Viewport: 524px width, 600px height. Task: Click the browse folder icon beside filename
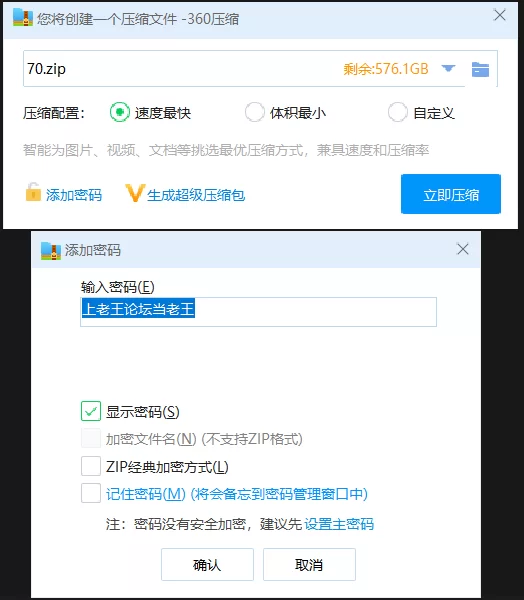(x=480, y=69)
